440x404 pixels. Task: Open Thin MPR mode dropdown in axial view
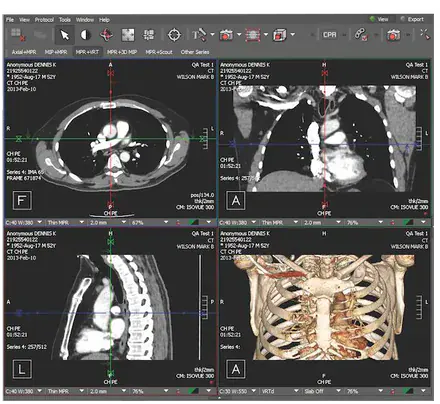(x=66, y=222)
